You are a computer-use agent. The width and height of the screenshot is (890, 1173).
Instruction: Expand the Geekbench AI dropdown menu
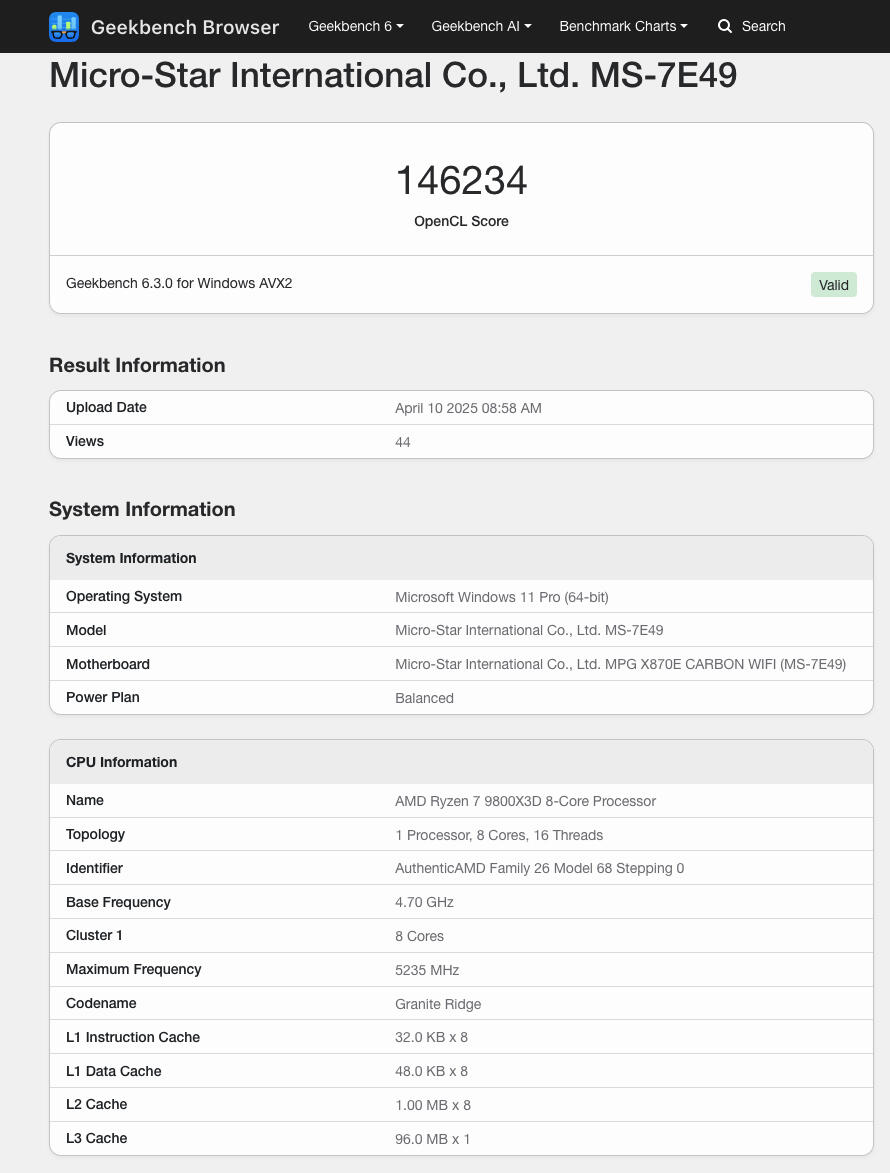click(482, 26)
